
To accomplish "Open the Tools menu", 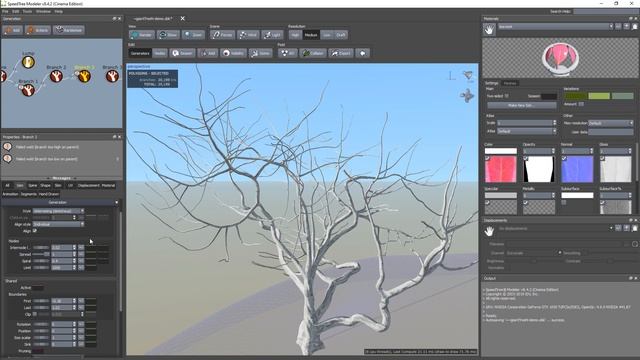I will [27, 11].
